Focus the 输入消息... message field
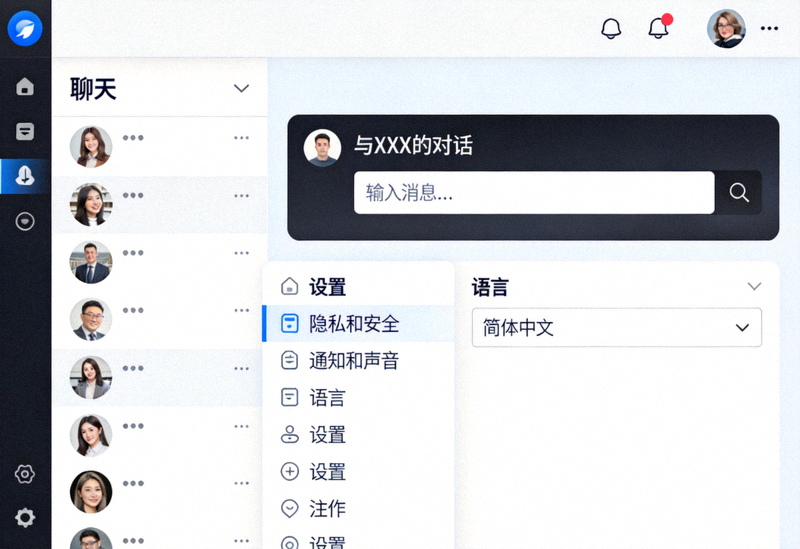Viewport: 800px width, 549px height. point(534,192)
